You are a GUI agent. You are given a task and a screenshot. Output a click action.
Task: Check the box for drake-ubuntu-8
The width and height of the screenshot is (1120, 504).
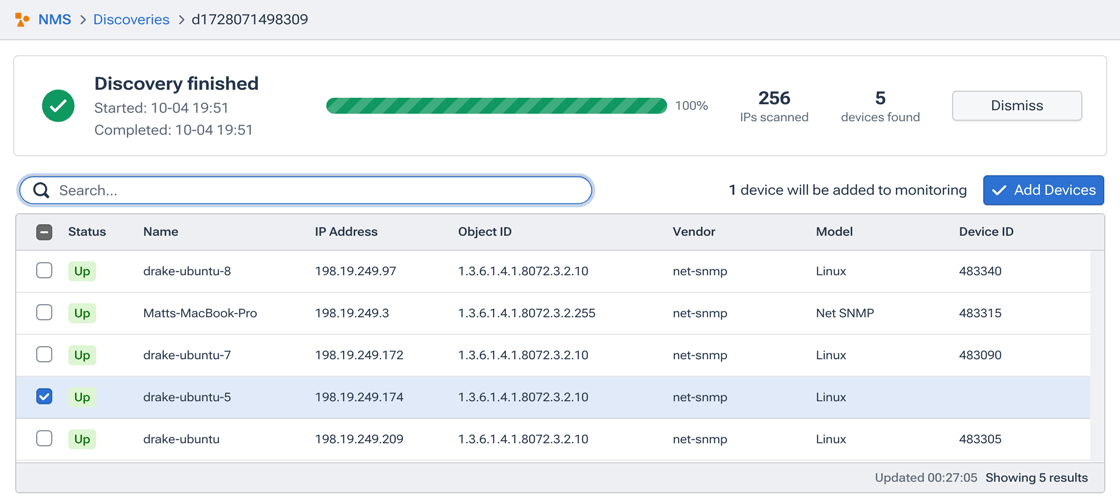pos(44,271)
